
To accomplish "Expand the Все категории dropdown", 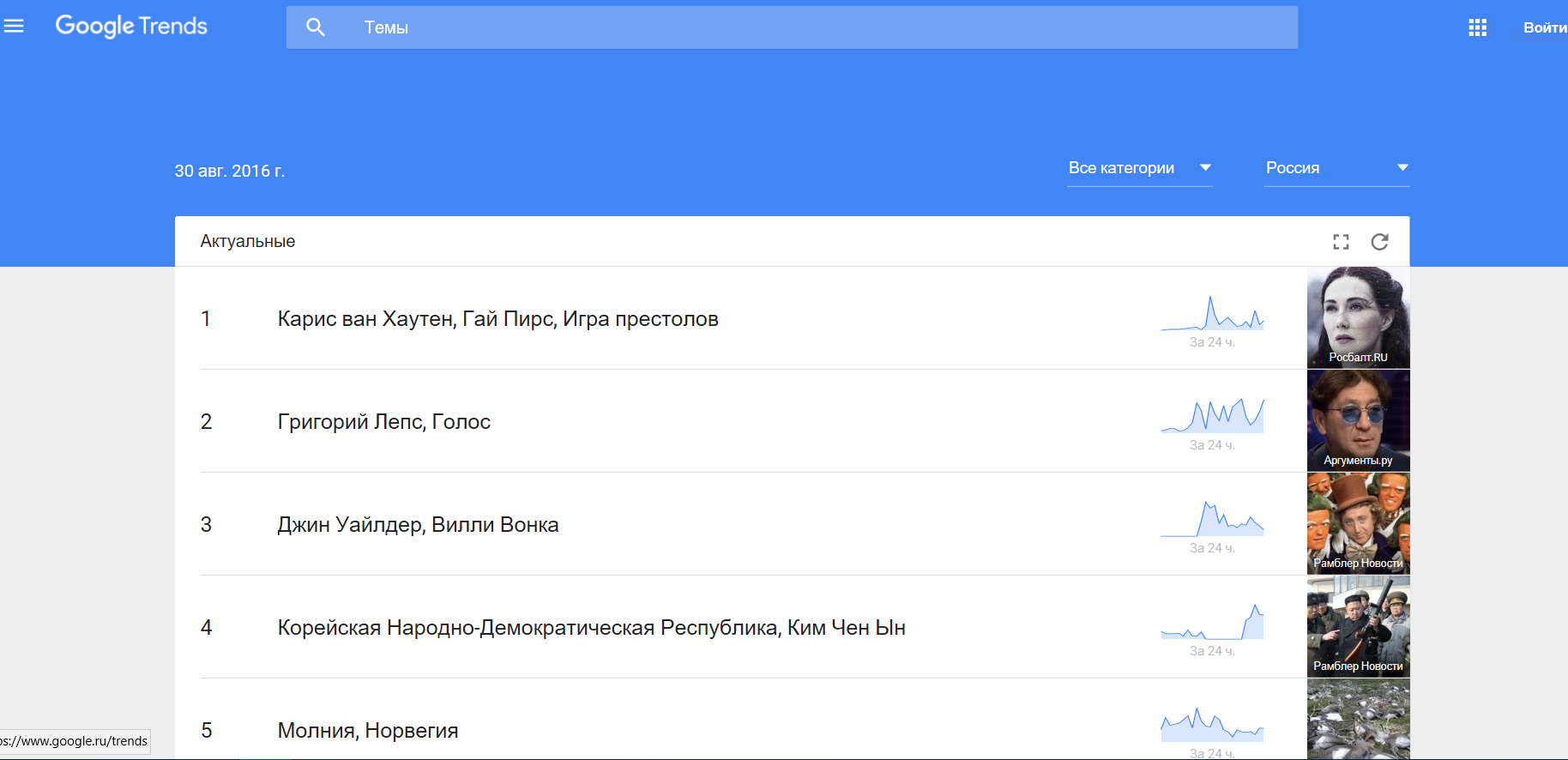I will pyautogui.click(x=1140, y=168).
